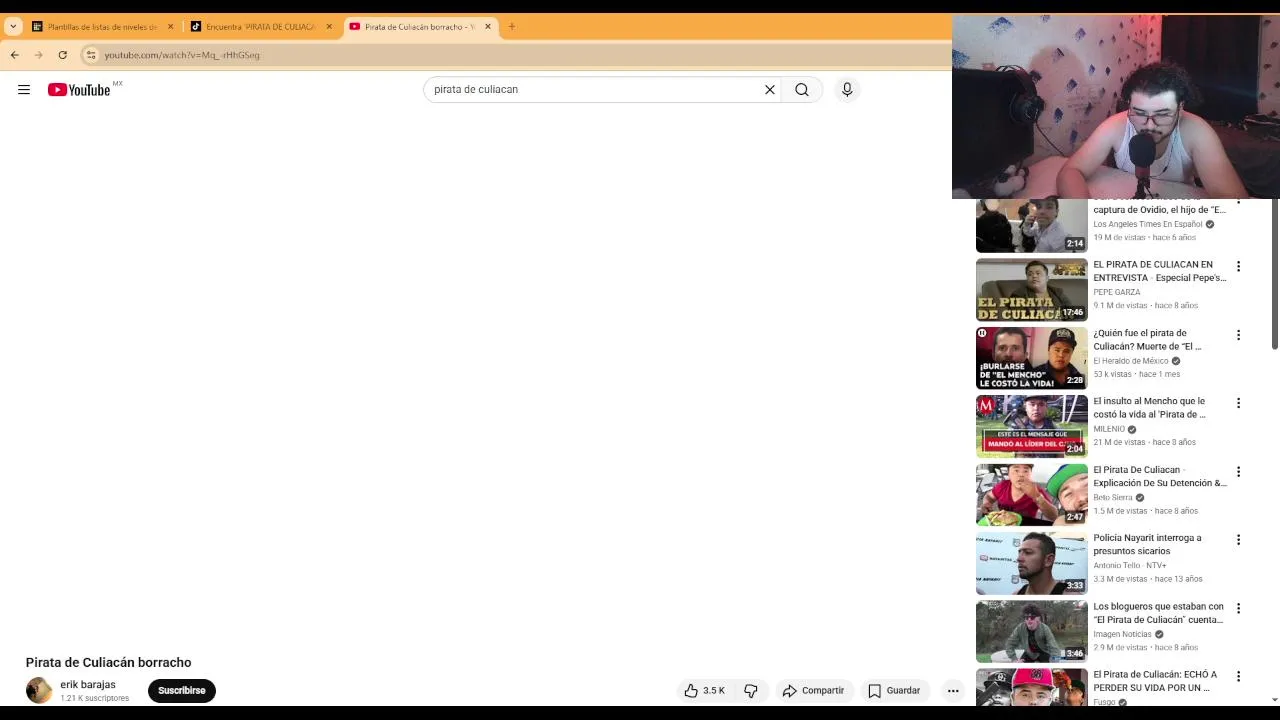Image resolution: width=1280 pixels, height=720 pixels.
Task: Open thumbnail of Policía Nayarit interroga video
Action: click(1031, 563)
